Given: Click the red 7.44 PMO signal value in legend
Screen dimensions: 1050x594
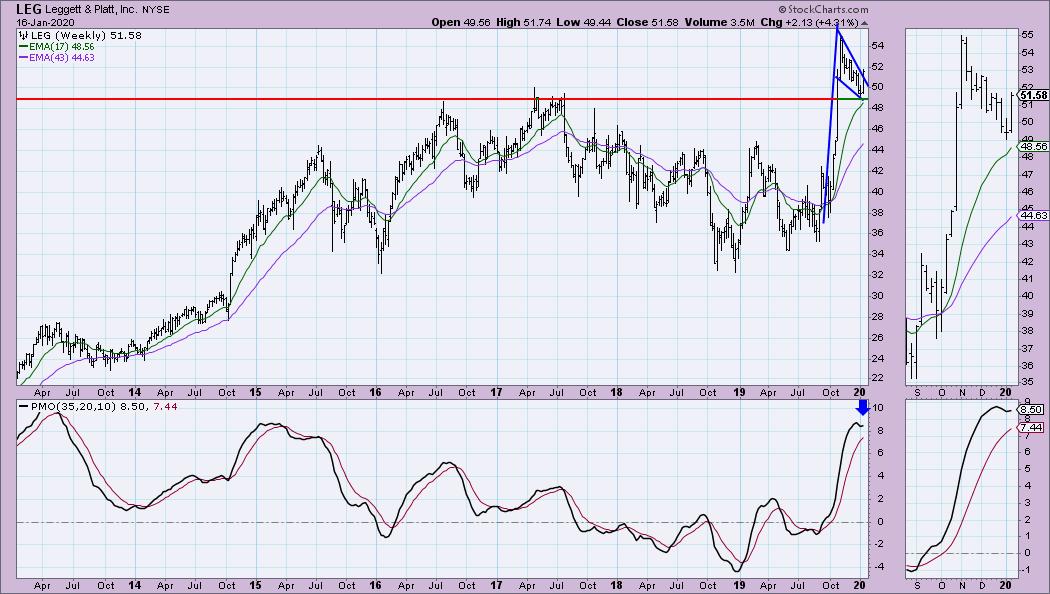Looking at the screenshot, I should pyautogui.click(x=165, y=406).
